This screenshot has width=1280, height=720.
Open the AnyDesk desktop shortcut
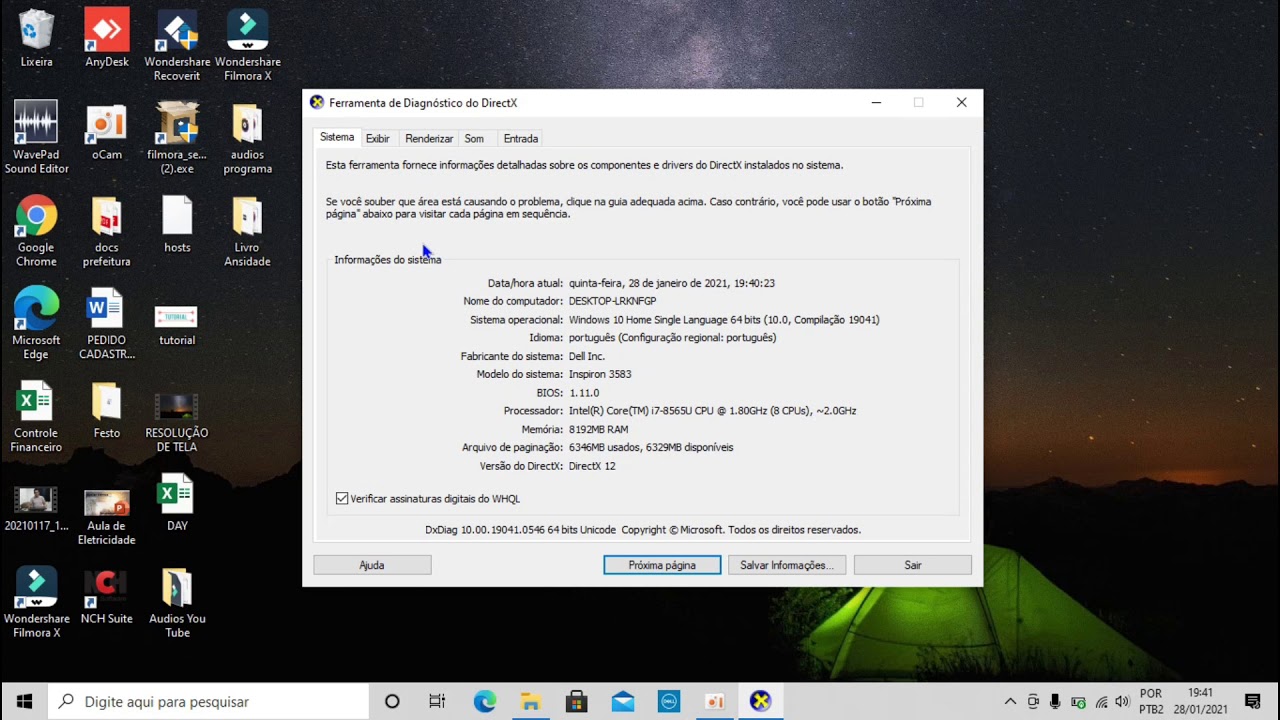click(x=106, y=39)
